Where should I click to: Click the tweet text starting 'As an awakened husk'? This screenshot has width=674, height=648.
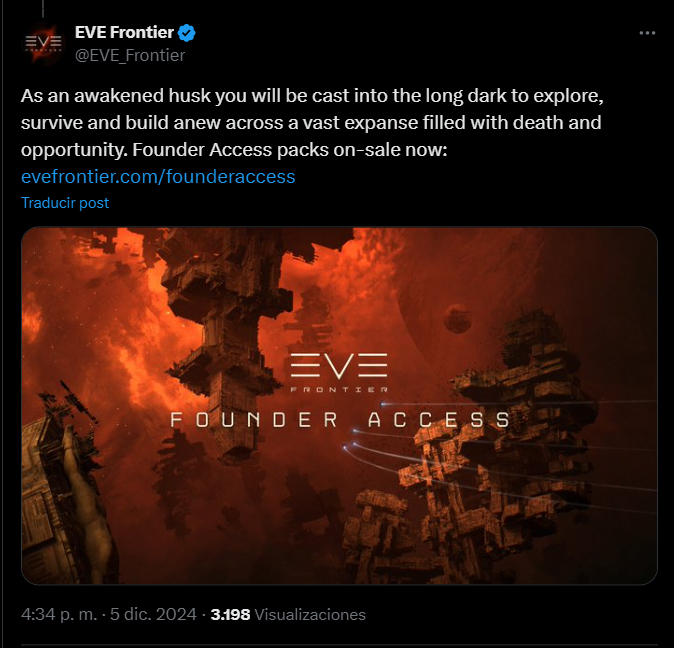pos(312,122)
